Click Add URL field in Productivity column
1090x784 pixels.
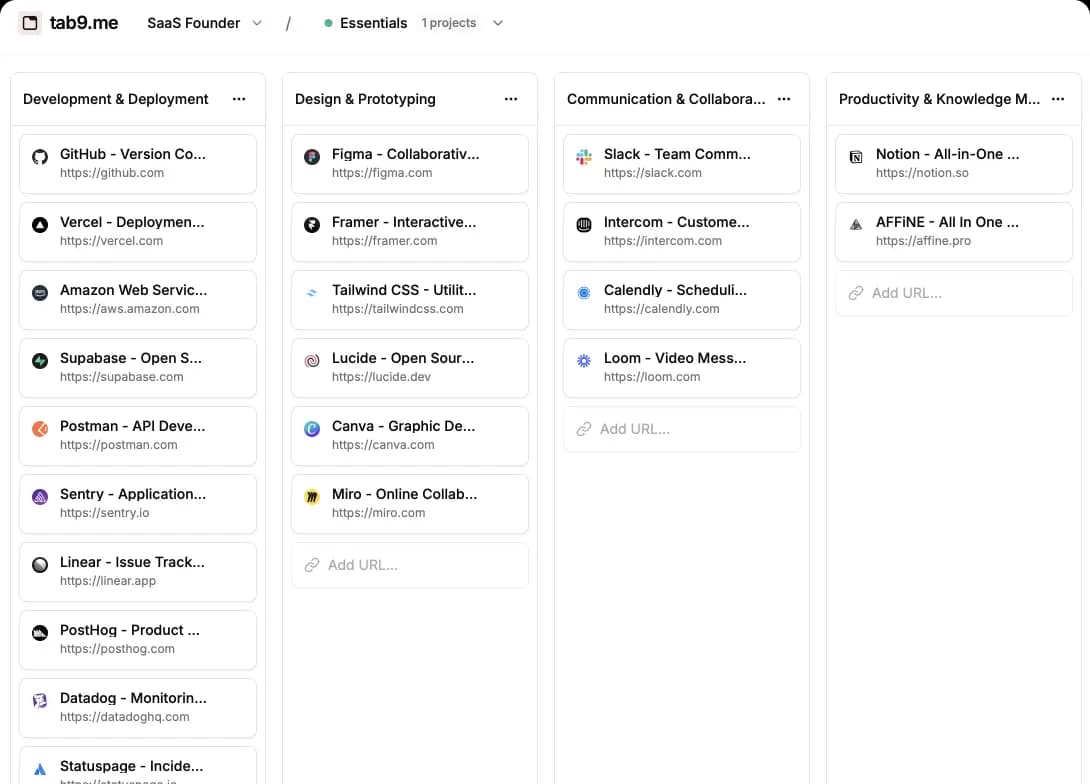click(x=954, y=293)
